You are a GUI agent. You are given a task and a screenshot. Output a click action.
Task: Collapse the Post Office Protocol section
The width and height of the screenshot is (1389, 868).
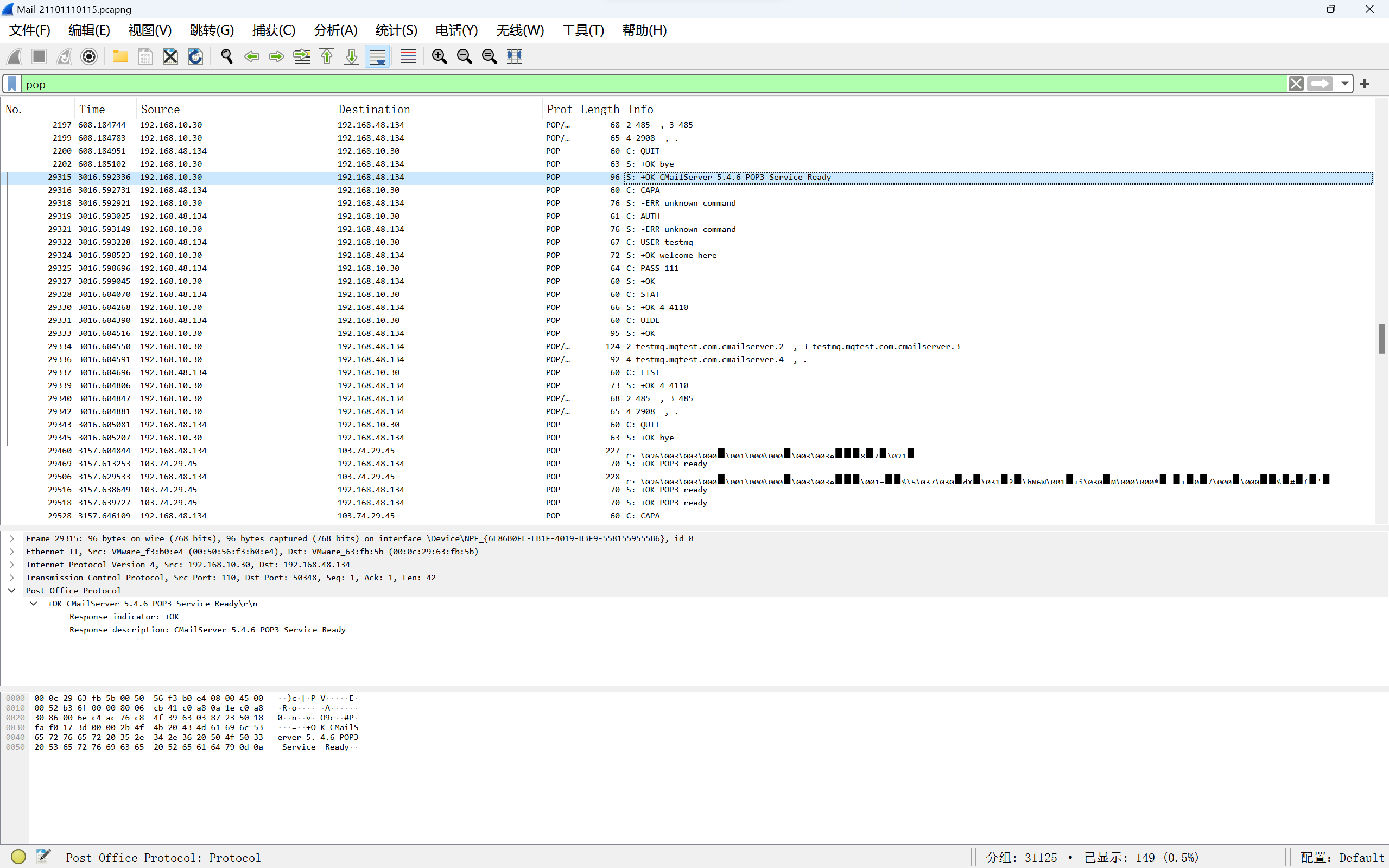[x=11, y=591]
